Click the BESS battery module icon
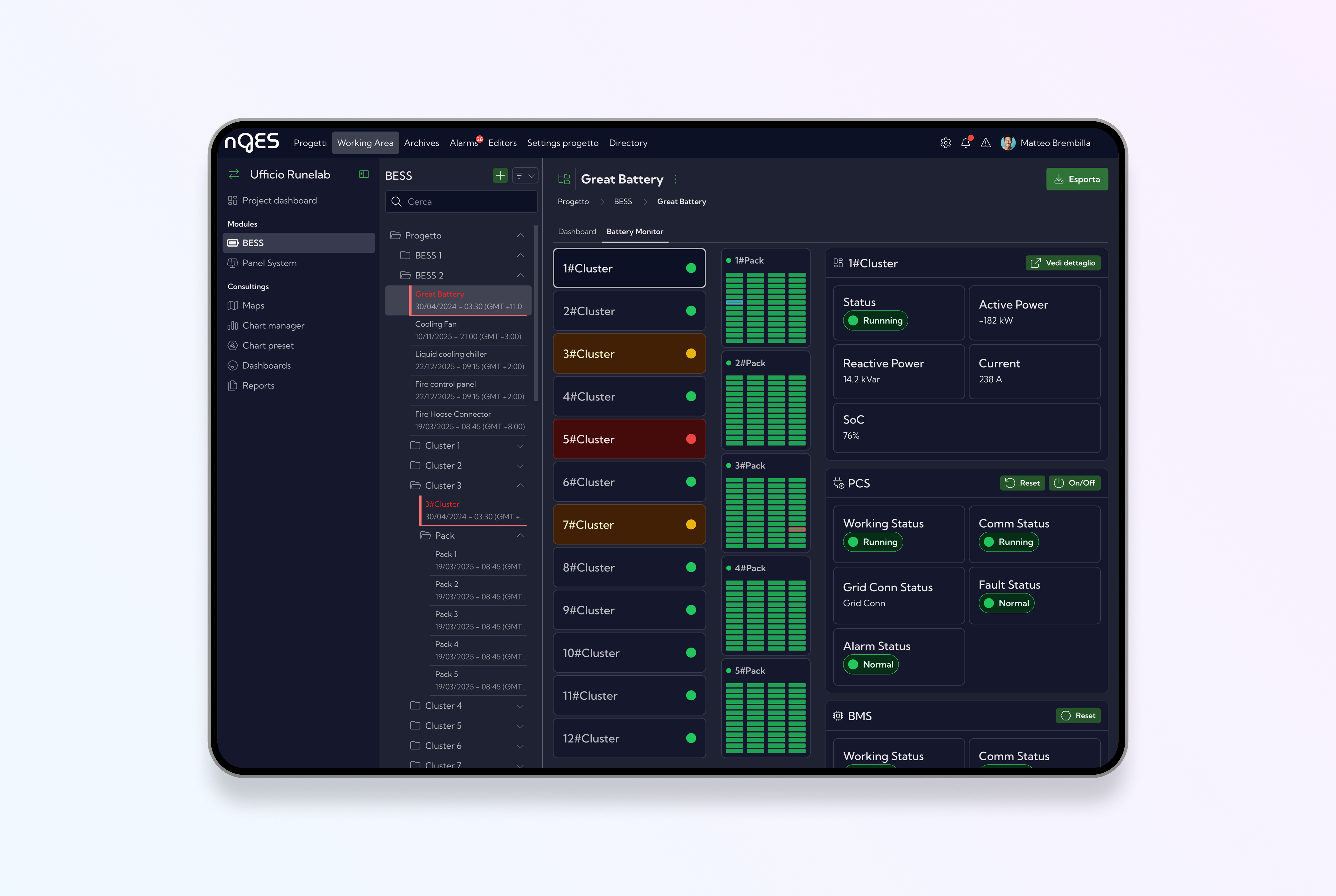This screenshot has width=1336, height=896. 233,243
